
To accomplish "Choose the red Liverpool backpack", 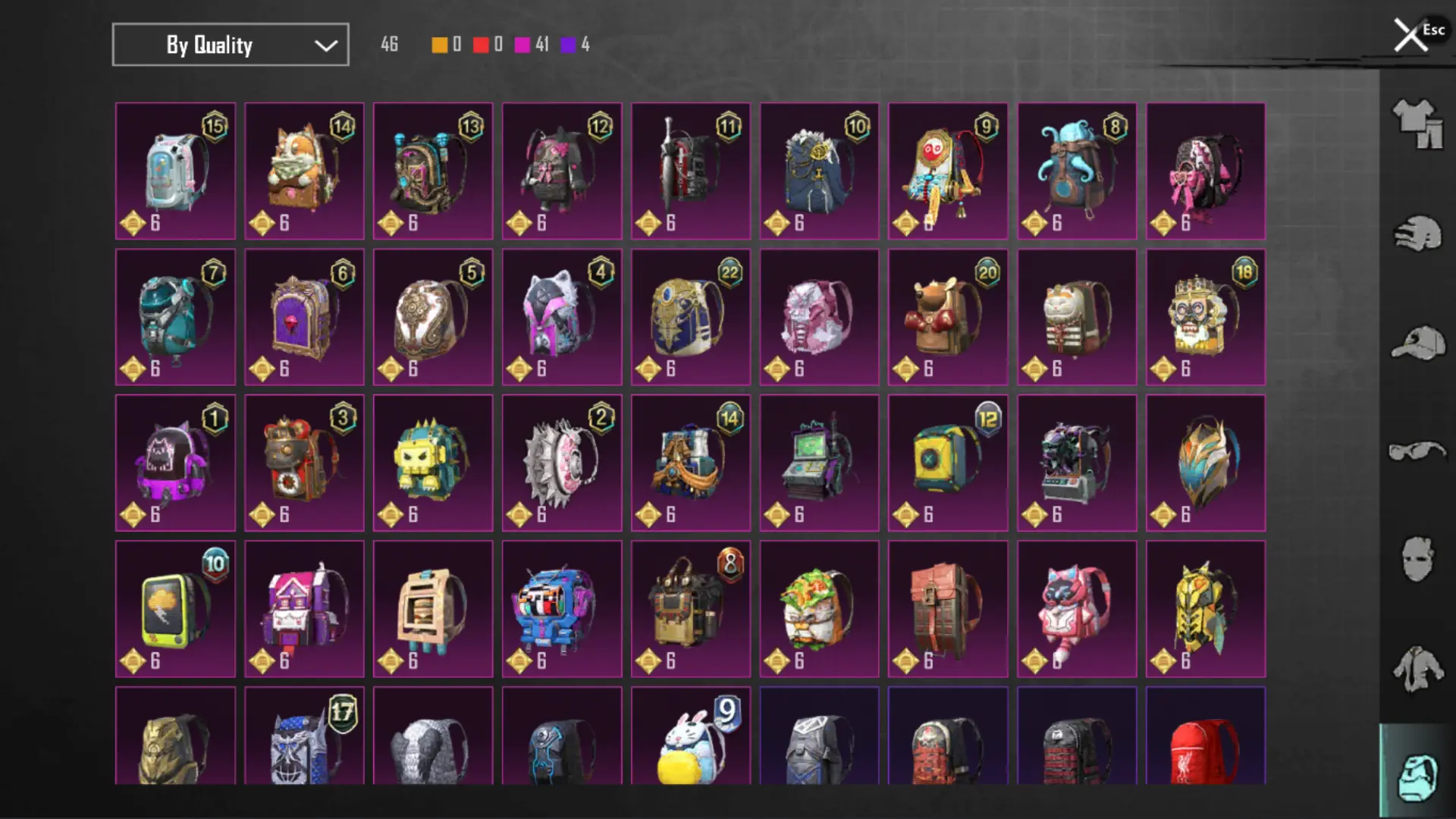I will coord(1206,736).
